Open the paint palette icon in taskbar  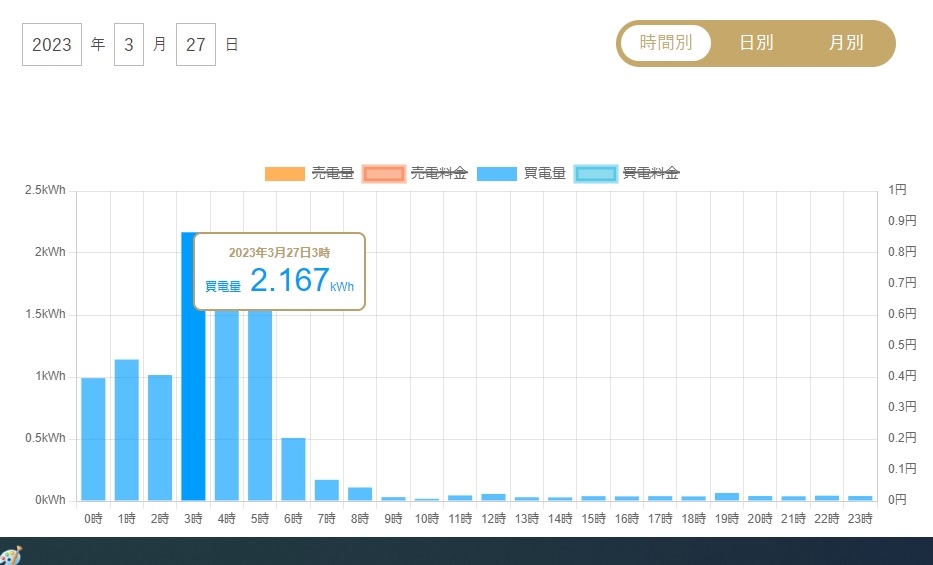click(x=10, y=555)
